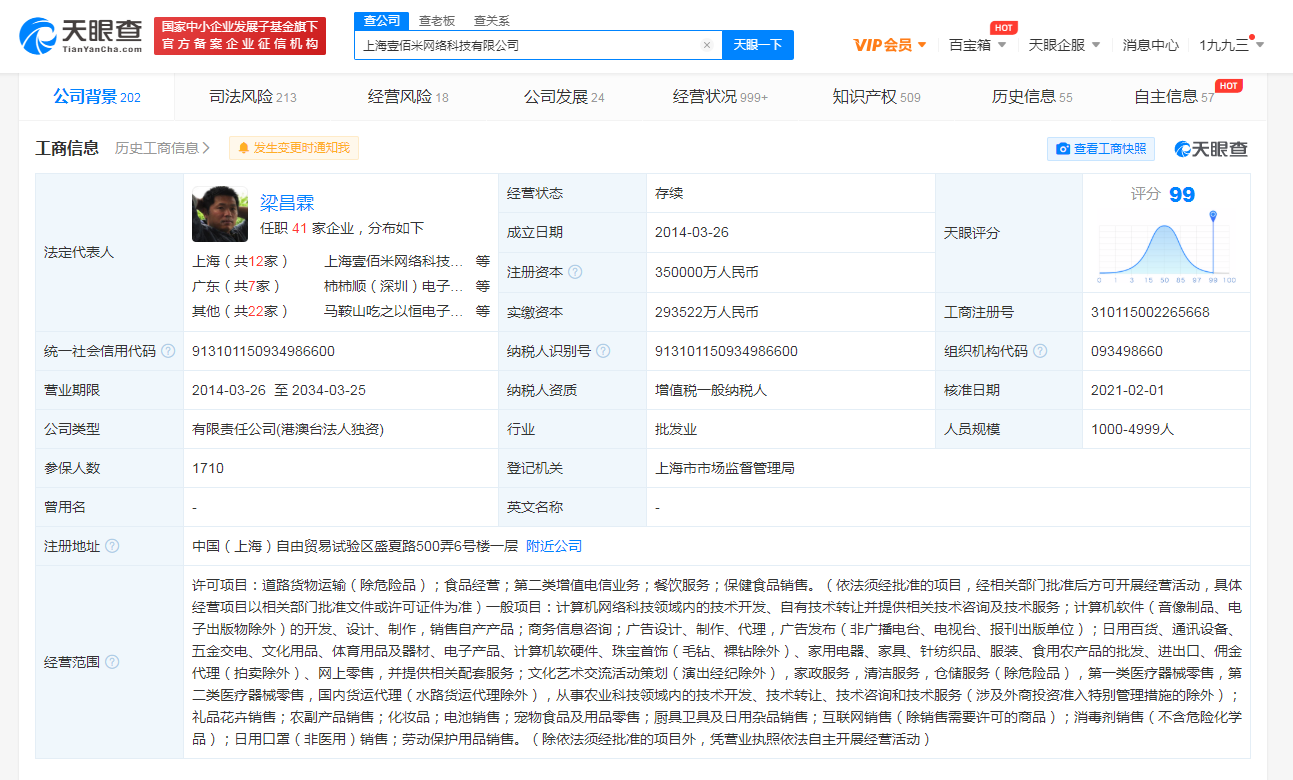Click the 天眼一下 search button
This screenshot has width=1293, height=780.
point(757,45)
